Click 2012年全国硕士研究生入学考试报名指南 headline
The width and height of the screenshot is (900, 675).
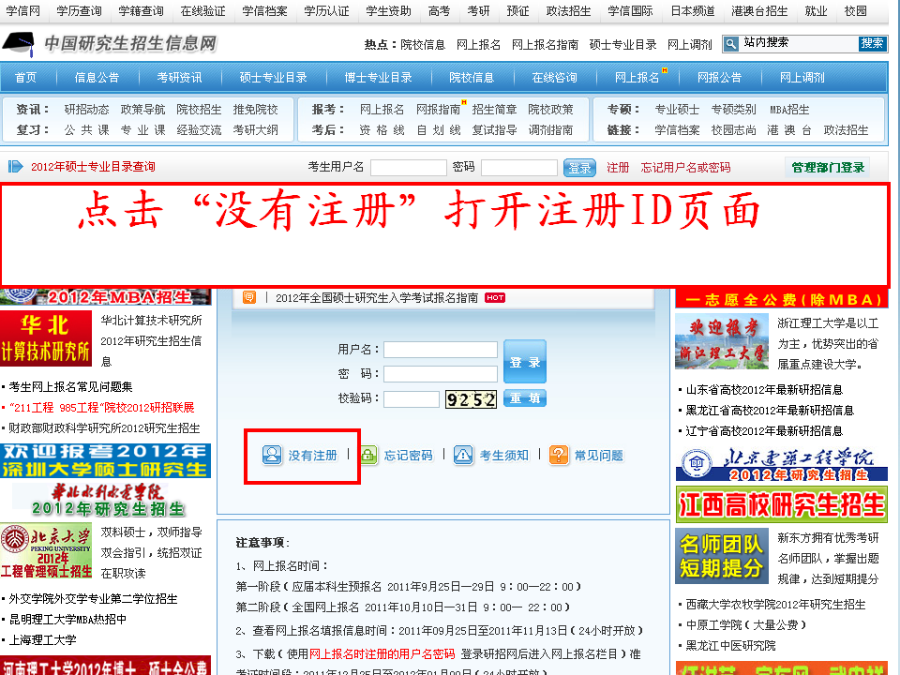pos(377,297)
